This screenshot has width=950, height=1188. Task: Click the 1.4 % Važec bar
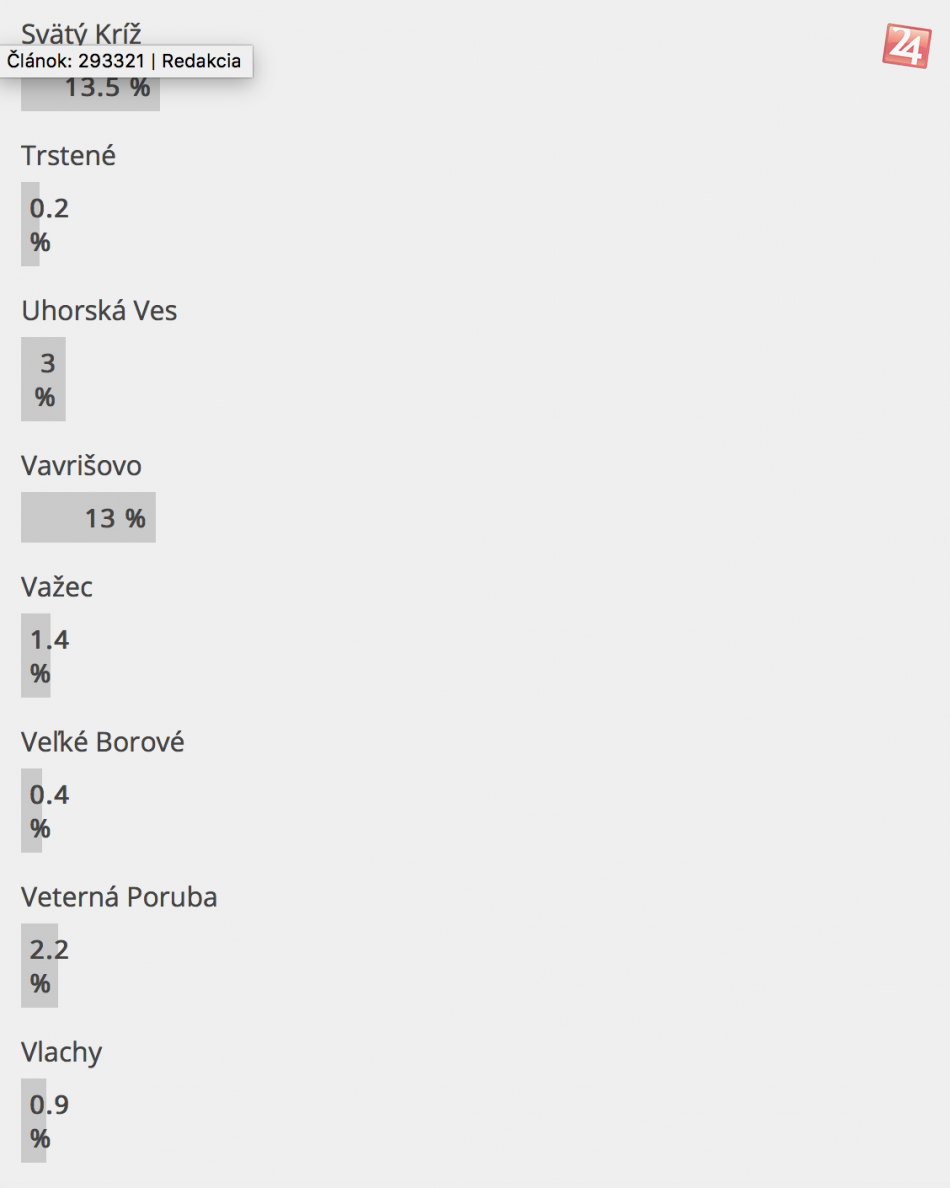point(35,655)
